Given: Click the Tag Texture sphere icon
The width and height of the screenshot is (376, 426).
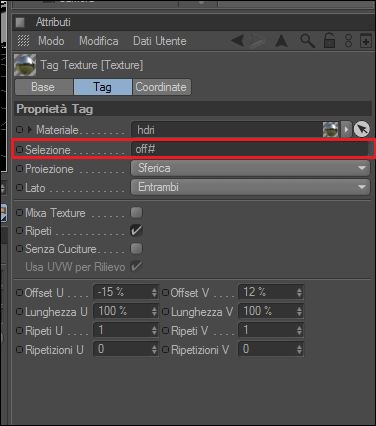Looking at the screenshot, I should click(25, 65).
